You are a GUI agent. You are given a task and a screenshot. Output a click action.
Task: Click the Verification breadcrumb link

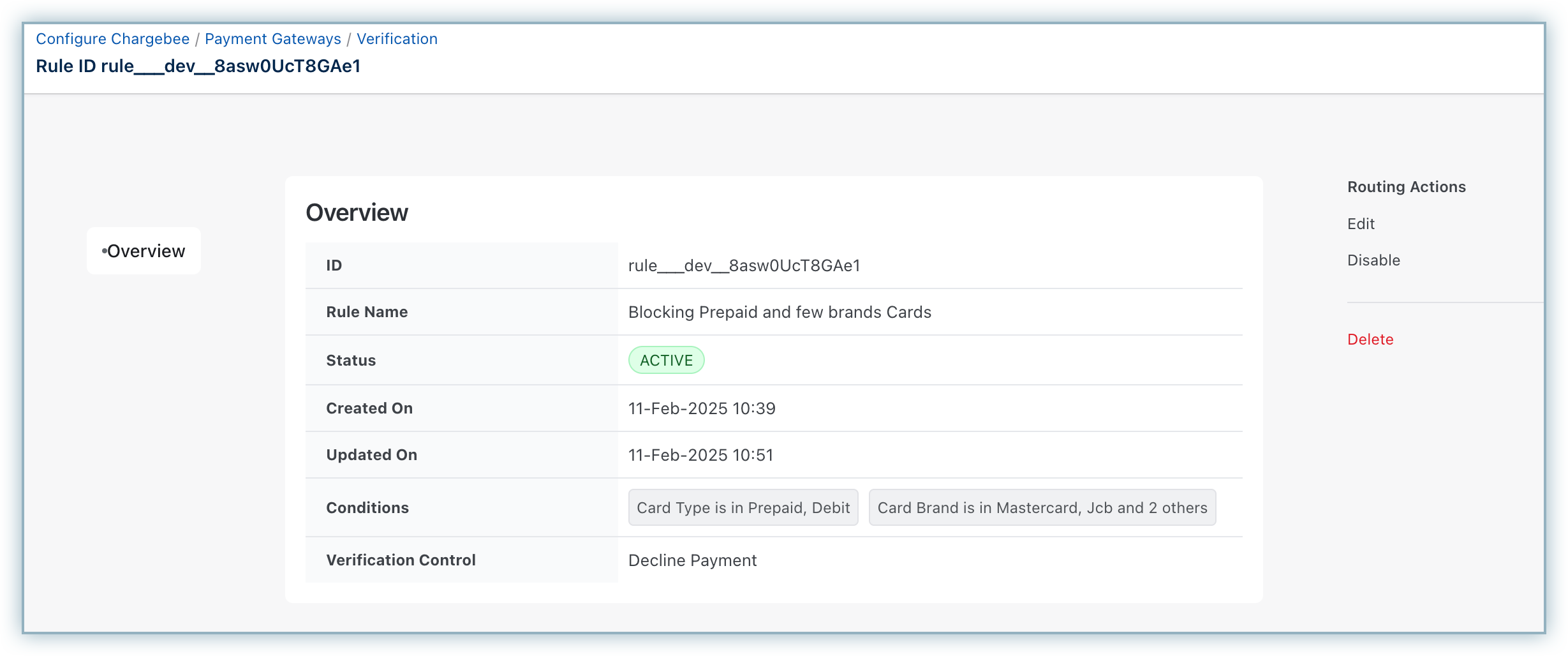(x=397, y=39)
